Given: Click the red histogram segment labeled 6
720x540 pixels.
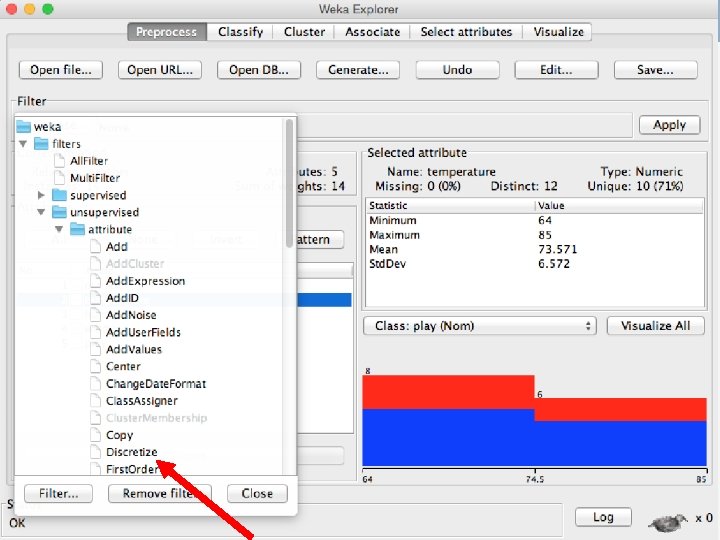Looking at the screenshot, I should 620,410.
